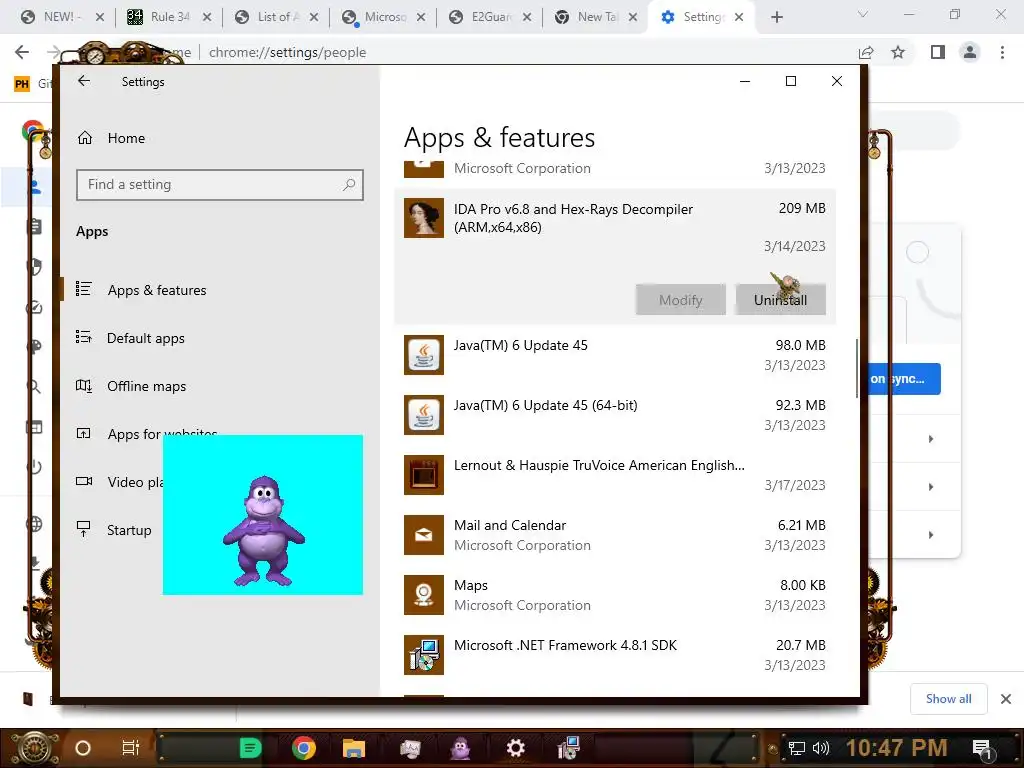Click the Uninstall button for IDA Pro
Image resolution: width=1024 pixels, height=768 pixels.
click(780, 300)
